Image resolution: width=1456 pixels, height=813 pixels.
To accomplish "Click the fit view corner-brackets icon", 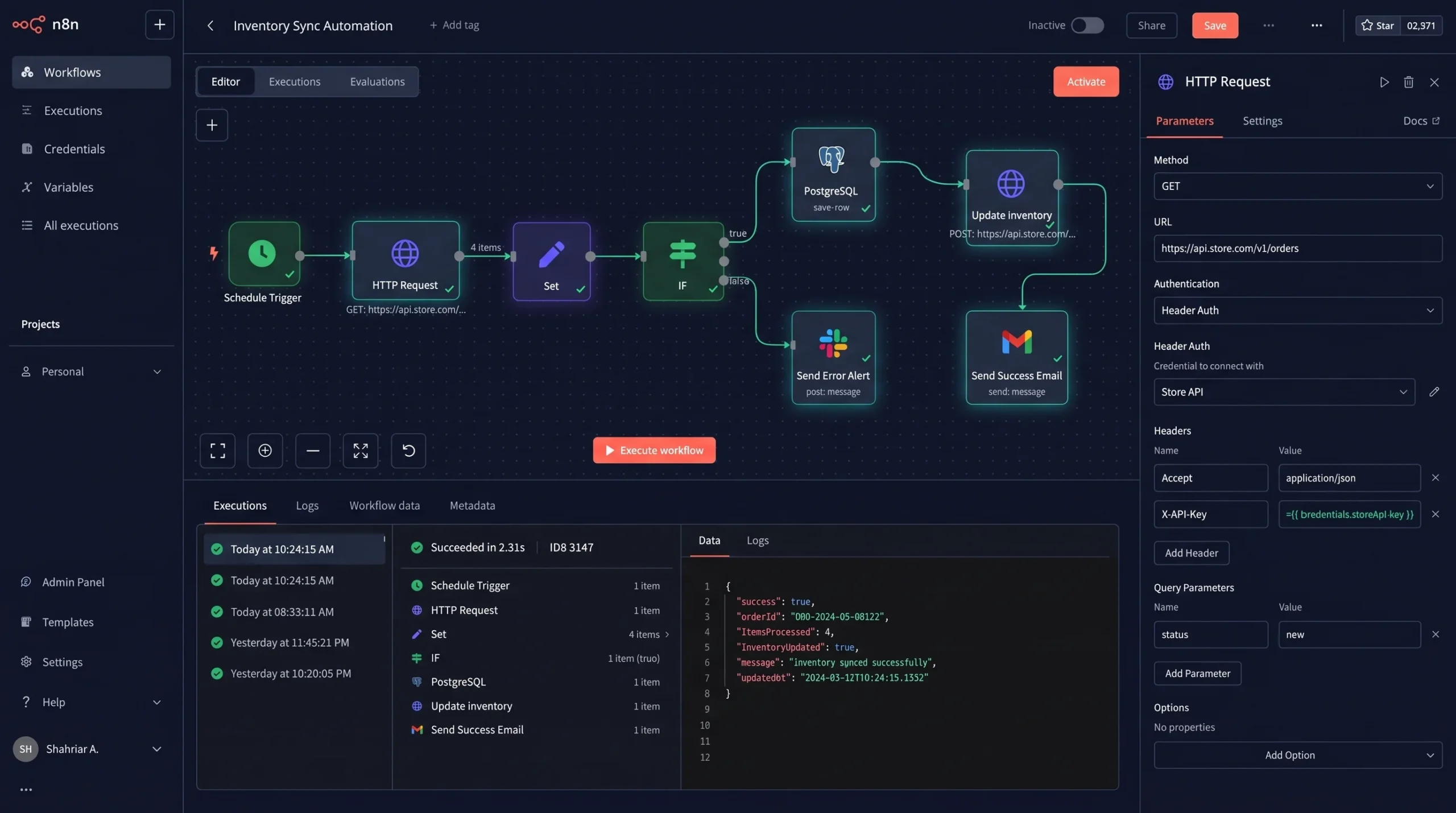I will pos(217,451).
